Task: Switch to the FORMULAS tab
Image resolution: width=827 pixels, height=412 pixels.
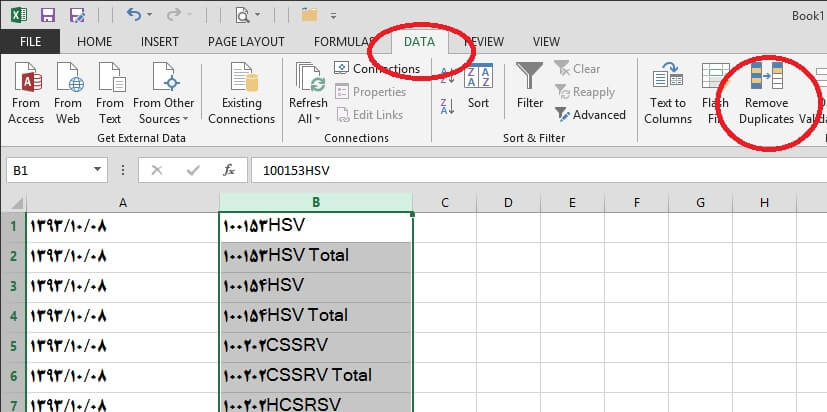Action: coord(344,42)
